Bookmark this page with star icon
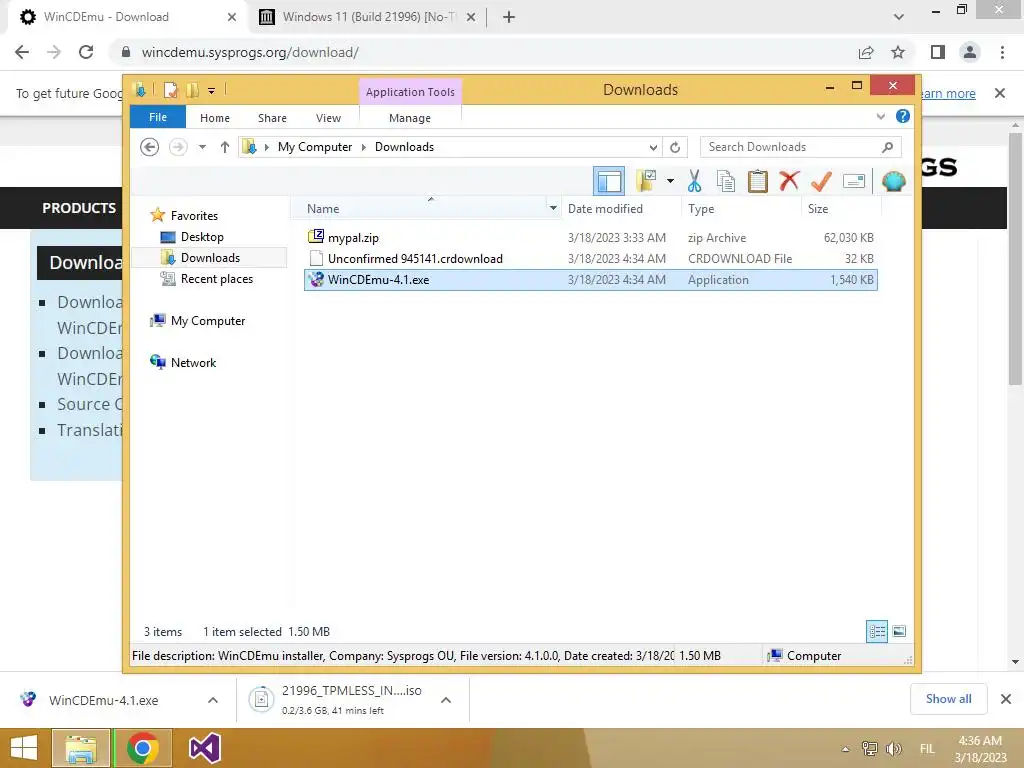Viewport: 1024px width, 768px height. click(898, 52)
